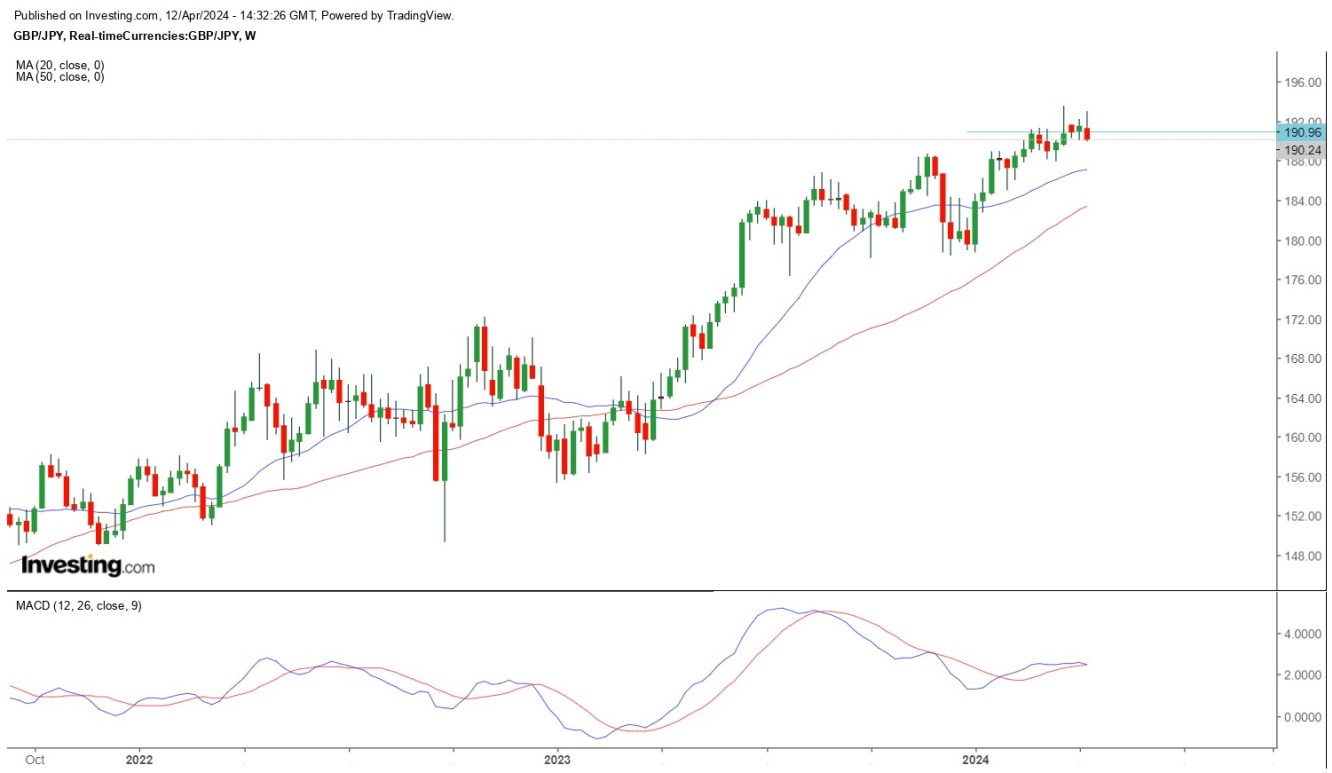1332x773 pixels.
Task: Click the 156.00 price axis label
Action: pos(1303,478)
